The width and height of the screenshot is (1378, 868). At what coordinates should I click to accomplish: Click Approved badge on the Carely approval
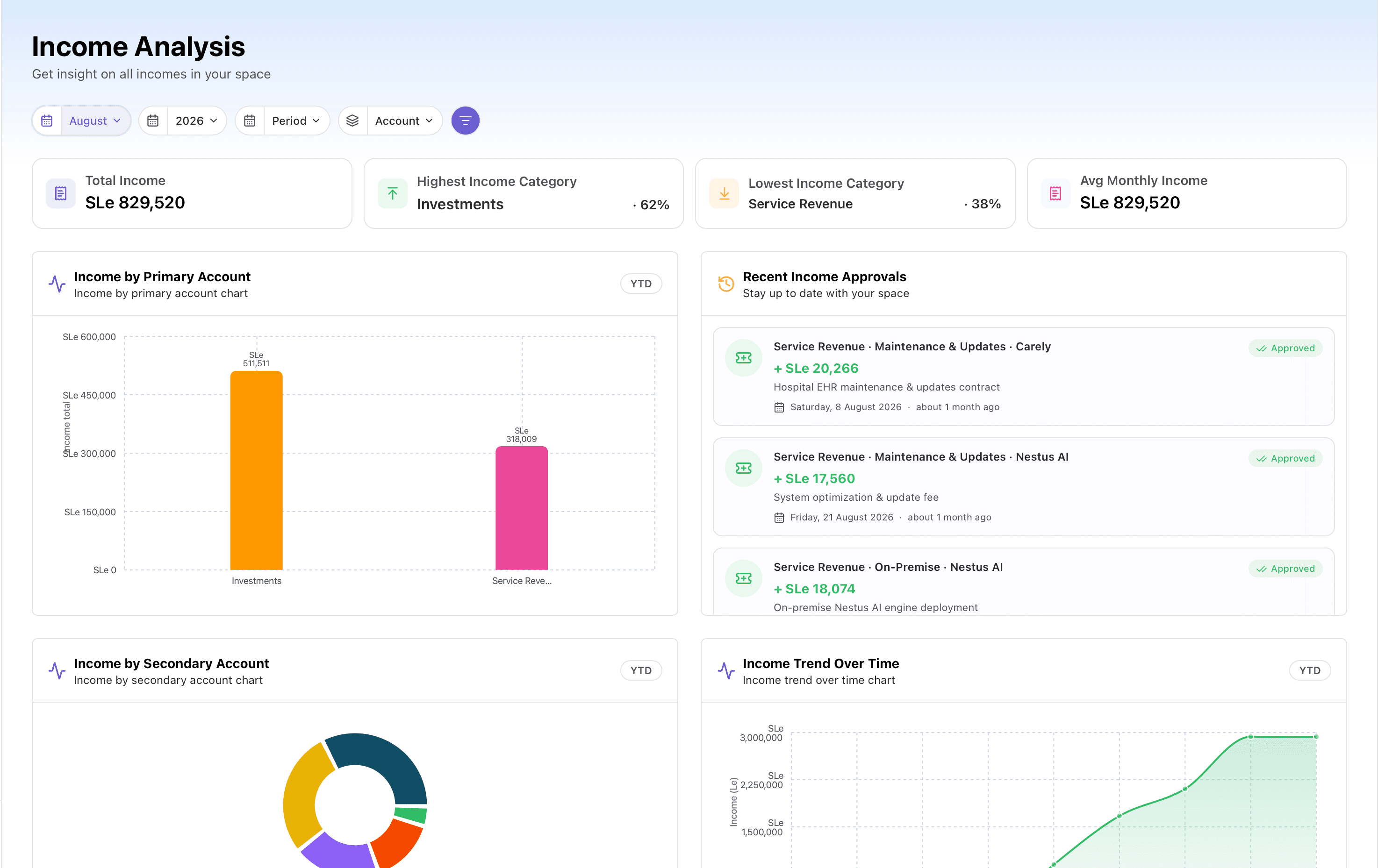(x=1285, y=348)
